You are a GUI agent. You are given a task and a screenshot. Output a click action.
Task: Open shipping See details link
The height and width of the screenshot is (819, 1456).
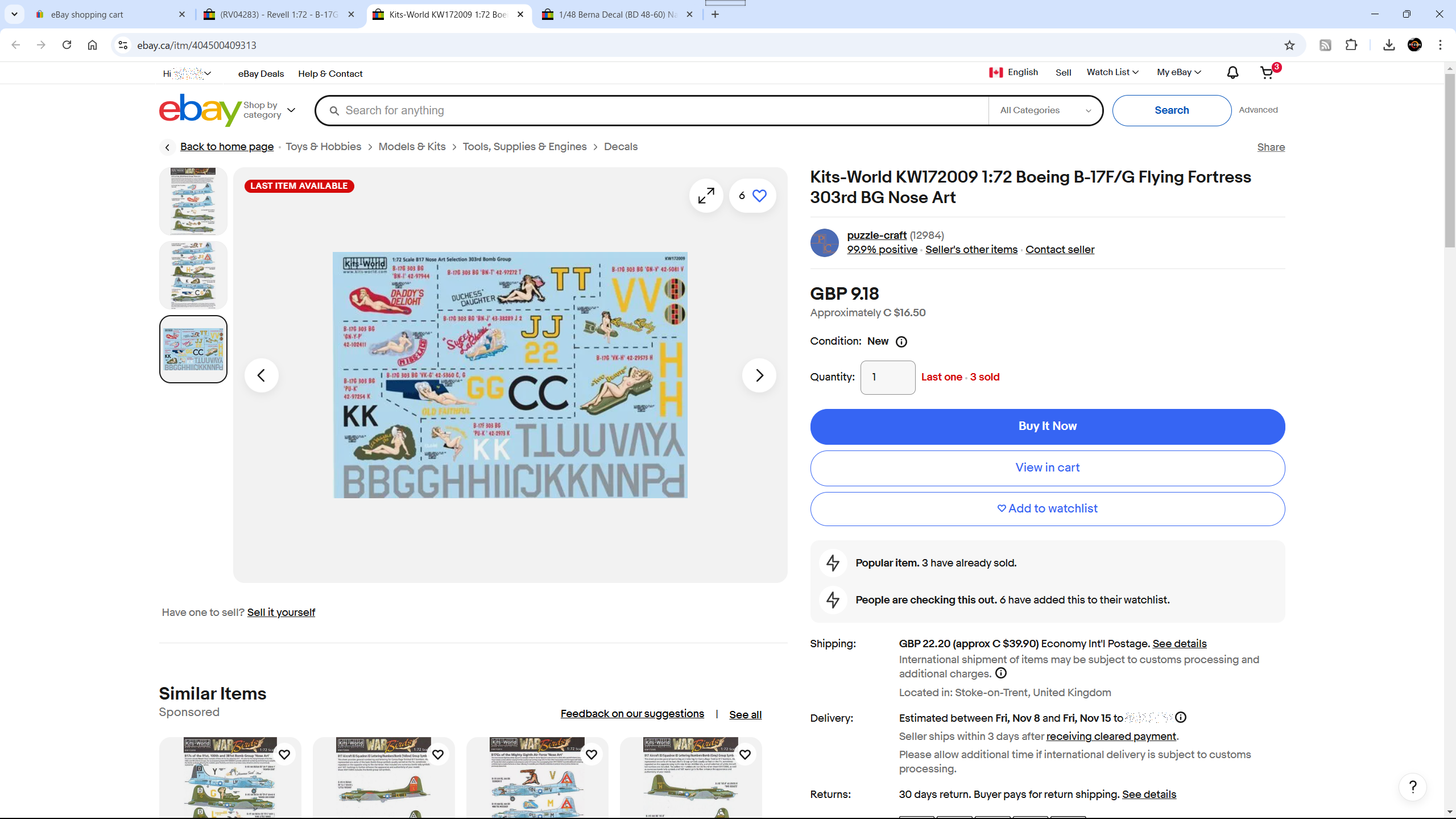tap(1179, 644)
